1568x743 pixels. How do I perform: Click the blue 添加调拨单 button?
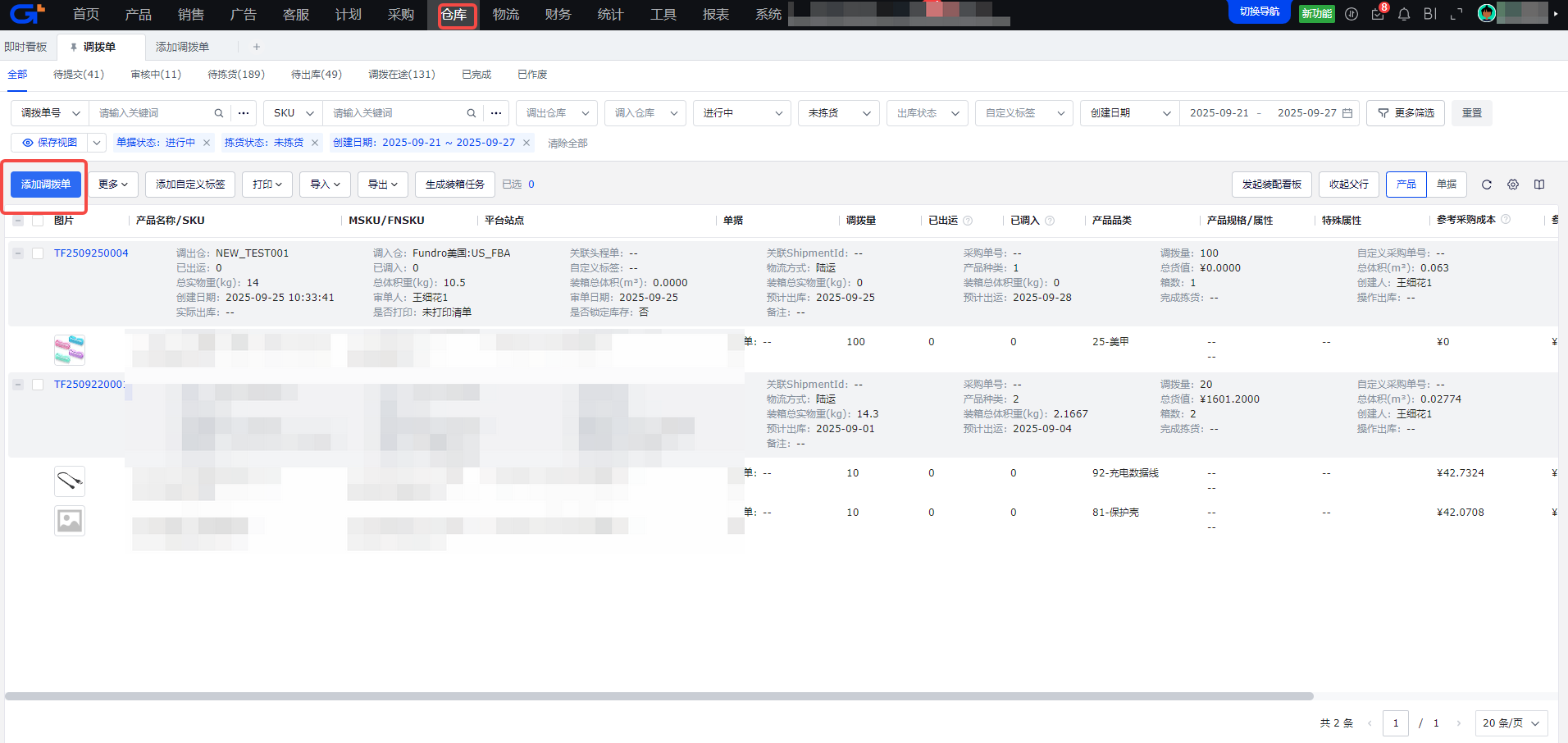(46, 185)
